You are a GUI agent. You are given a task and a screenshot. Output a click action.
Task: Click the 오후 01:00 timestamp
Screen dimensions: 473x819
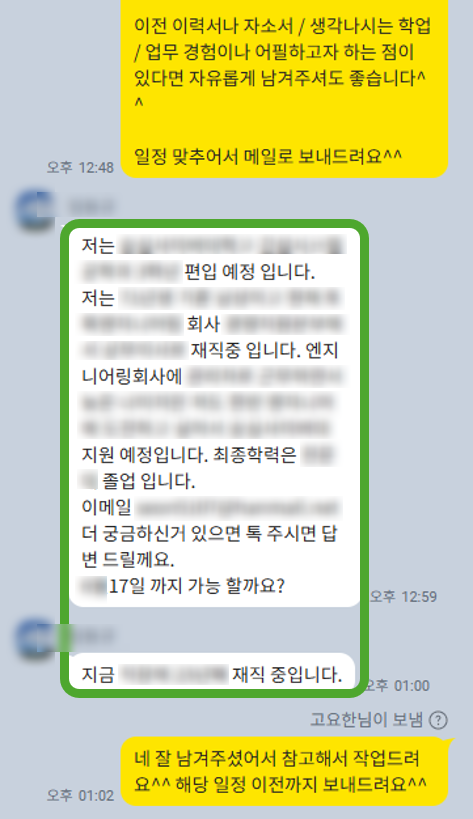(396, 685)
